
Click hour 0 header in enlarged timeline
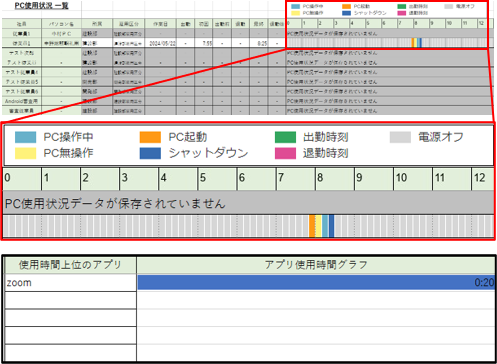pos(22,179)
